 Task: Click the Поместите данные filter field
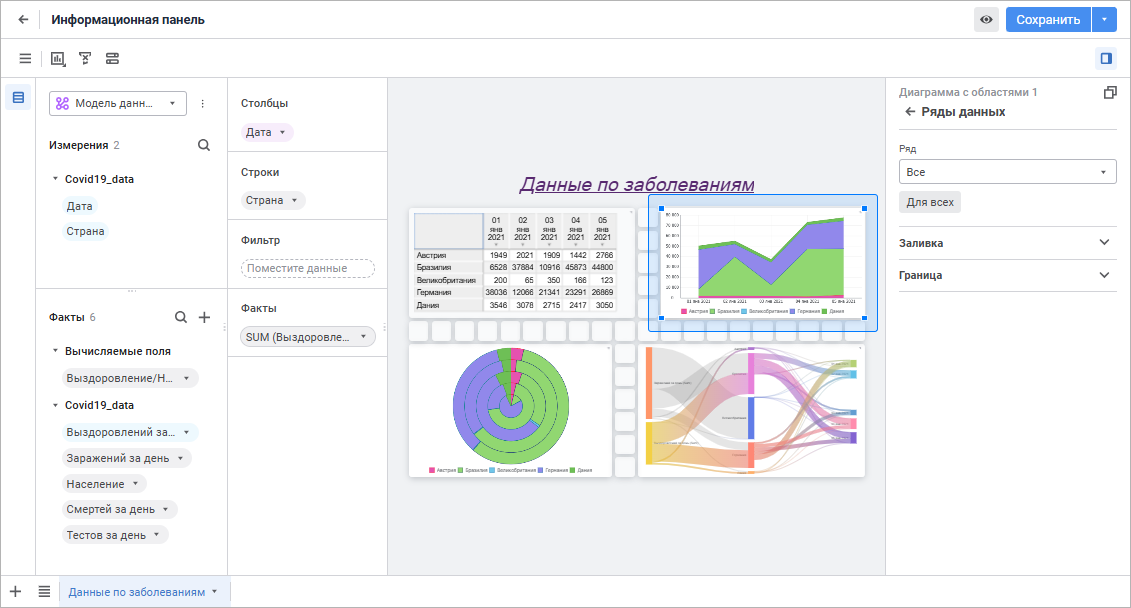coord(307,268)
